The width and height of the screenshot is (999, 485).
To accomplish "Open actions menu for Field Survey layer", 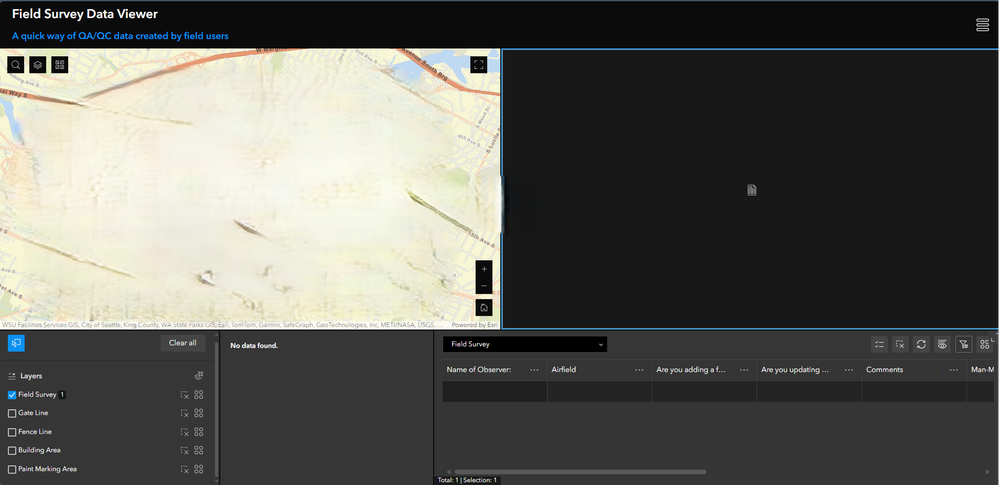I will tap(199, 395).
